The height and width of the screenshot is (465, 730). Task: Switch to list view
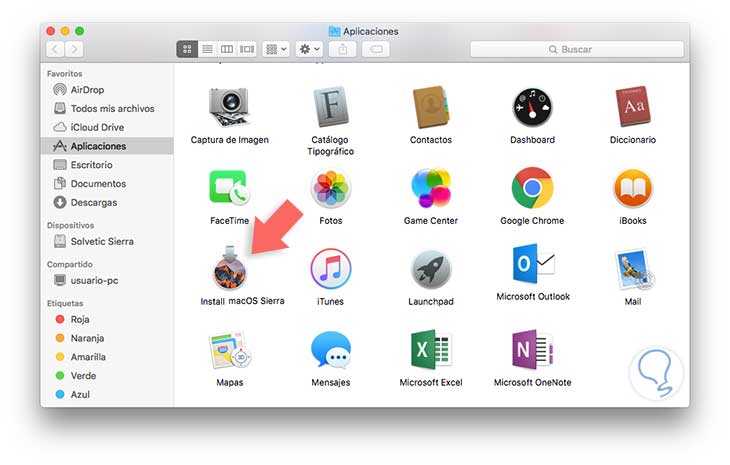coord(207,49)
